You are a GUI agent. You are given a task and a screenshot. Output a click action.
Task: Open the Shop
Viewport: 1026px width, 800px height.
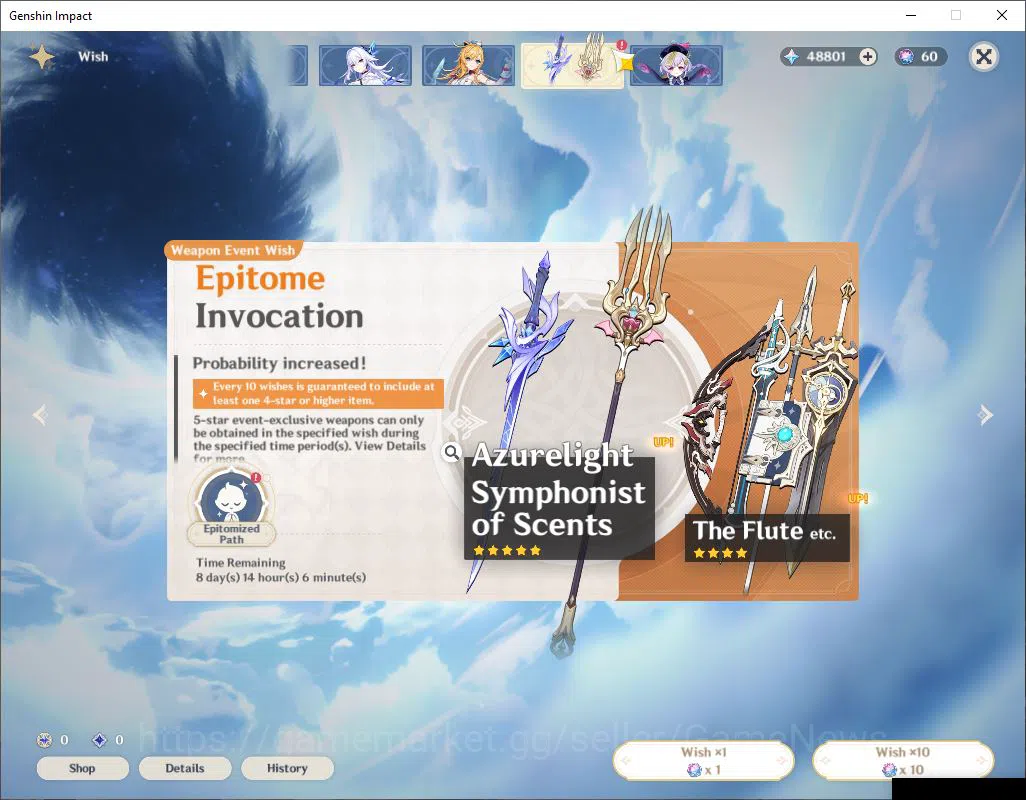(x=82, y=768)
